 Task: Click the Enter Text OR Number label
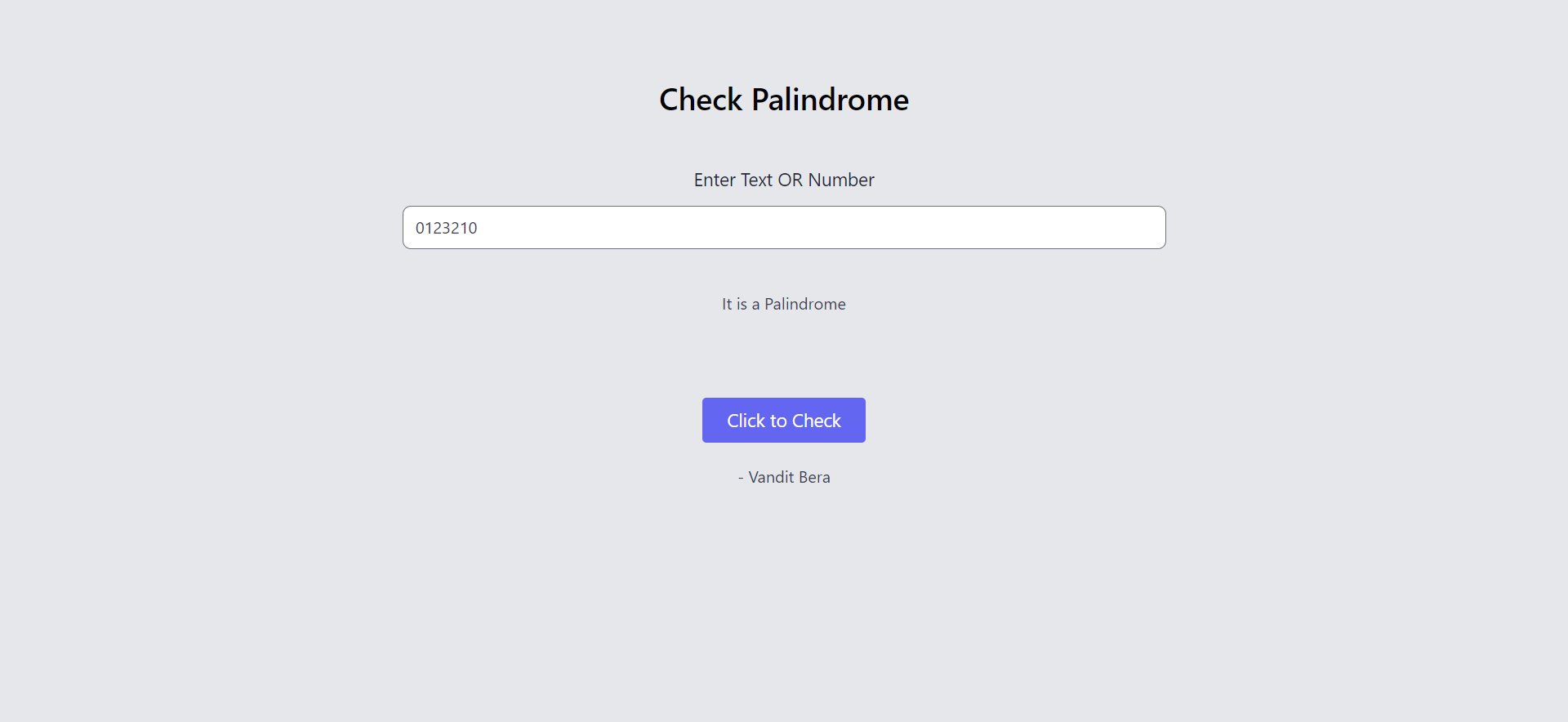pyautogui.click(x=783, y=180)
